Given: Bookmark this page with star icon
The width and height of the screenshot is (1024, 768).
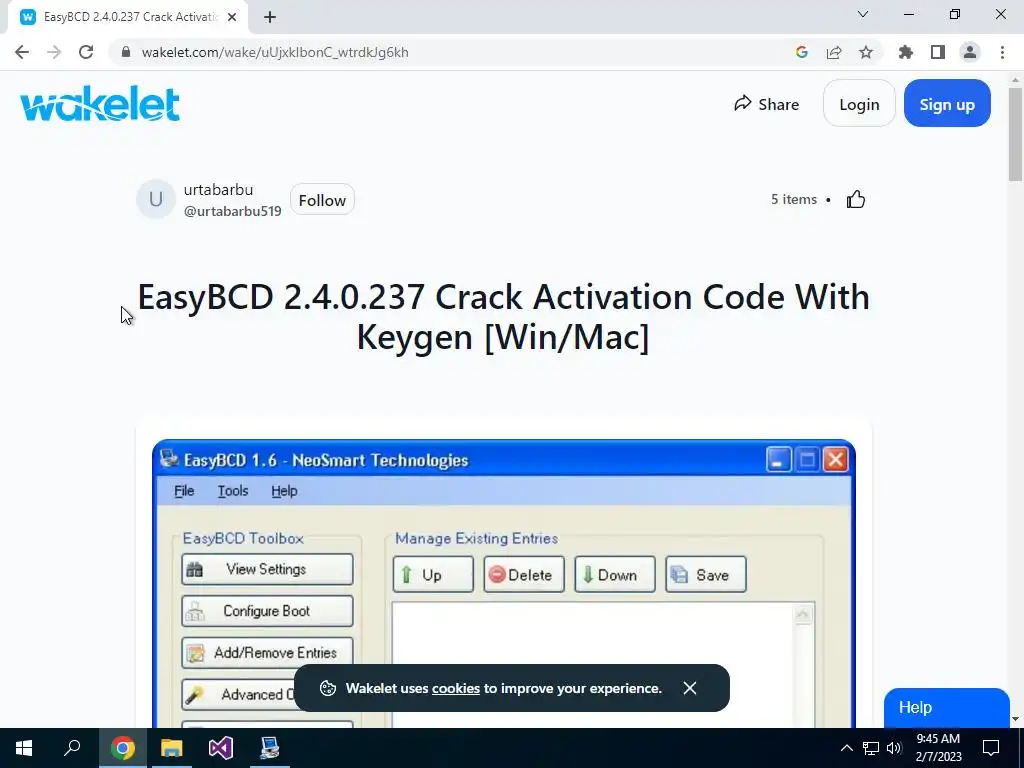Looking at the screenshot, I should (x=866, y=52).
